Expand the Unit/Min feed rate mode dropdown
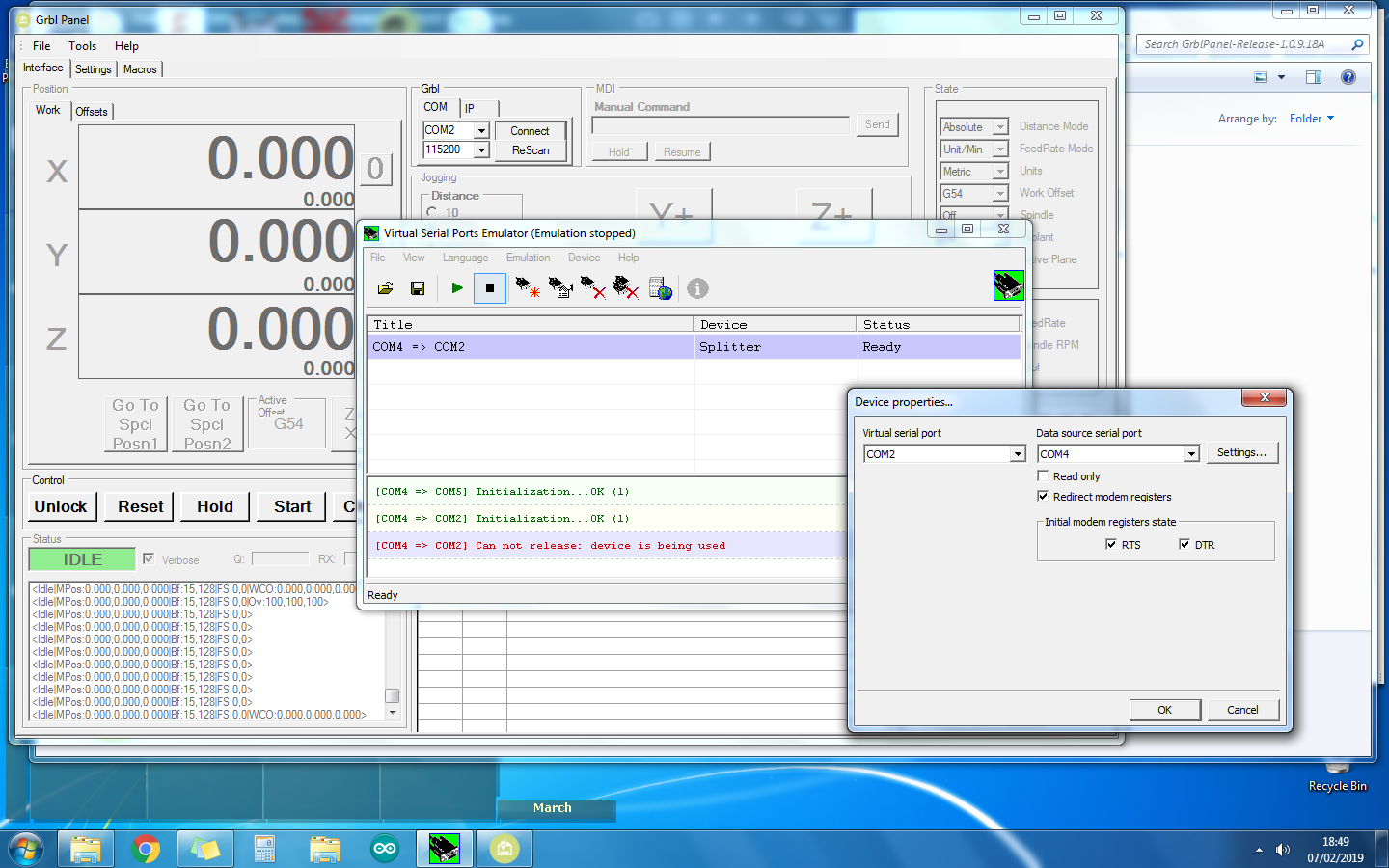 (x=1000, y=149)
